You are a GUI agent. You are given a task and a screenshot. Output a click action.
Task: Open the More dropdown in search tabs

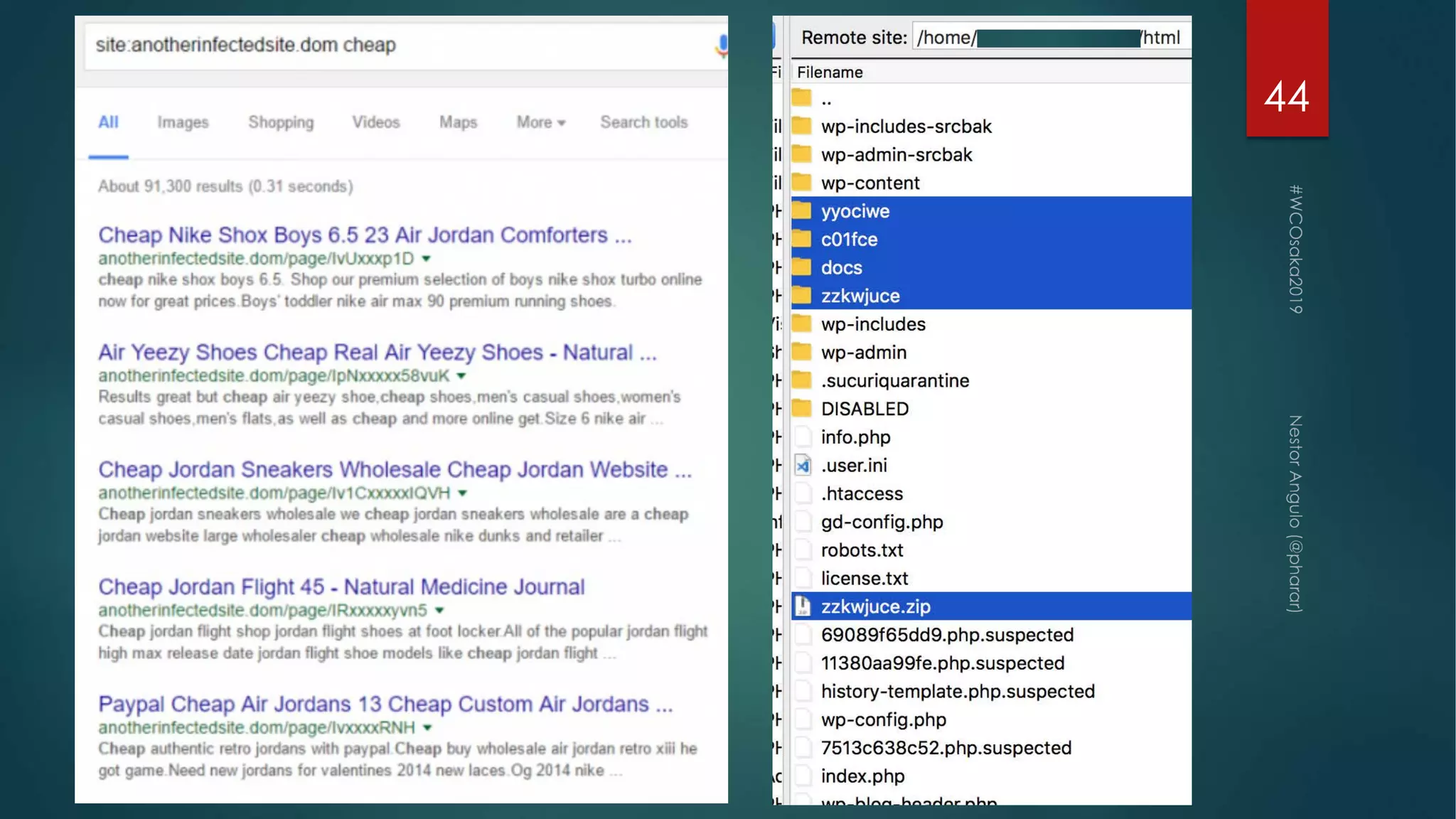tap(541, 122)
